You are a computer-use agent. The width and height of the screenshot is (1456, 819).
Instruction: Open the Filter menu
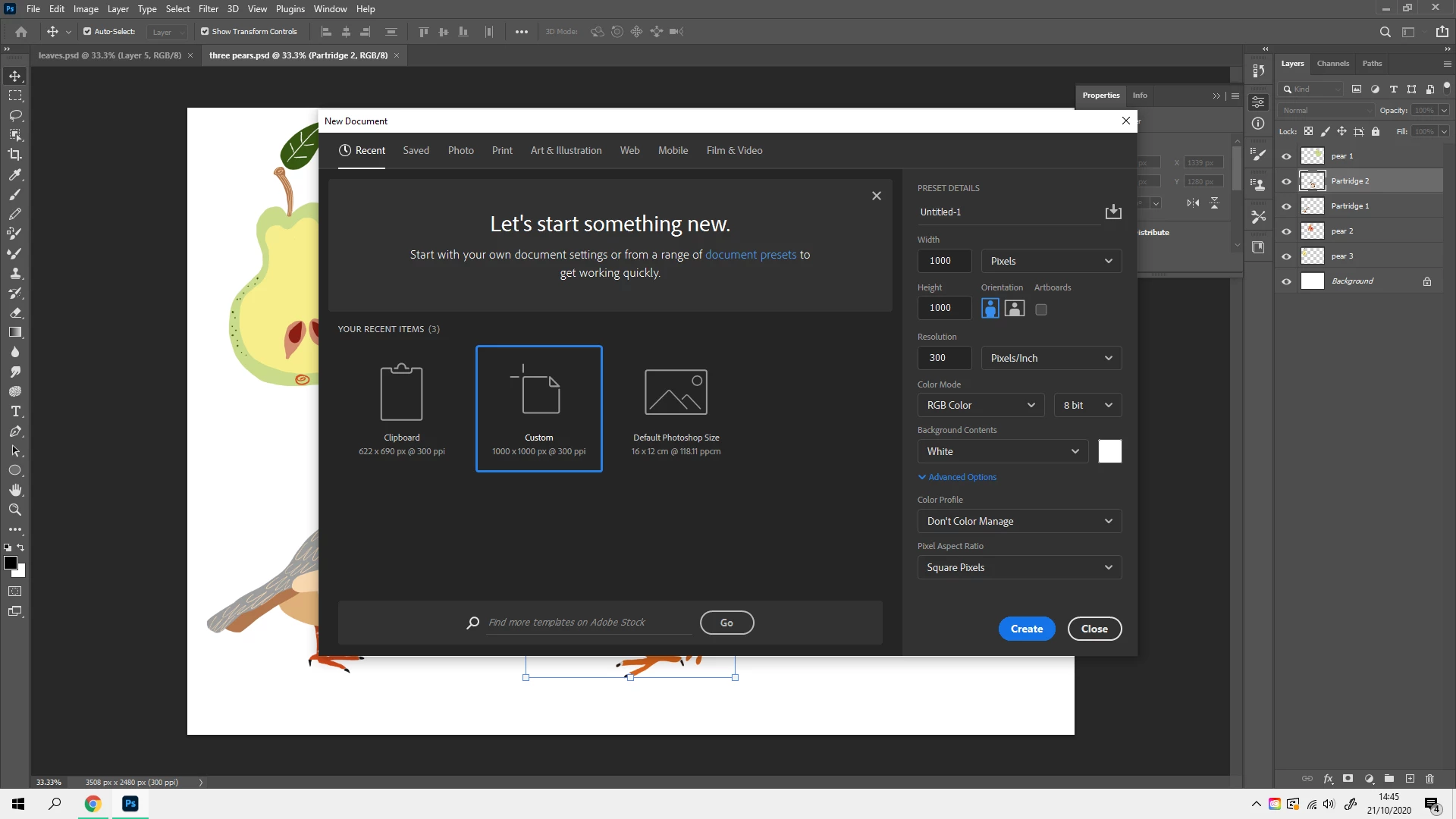(208, 9)
